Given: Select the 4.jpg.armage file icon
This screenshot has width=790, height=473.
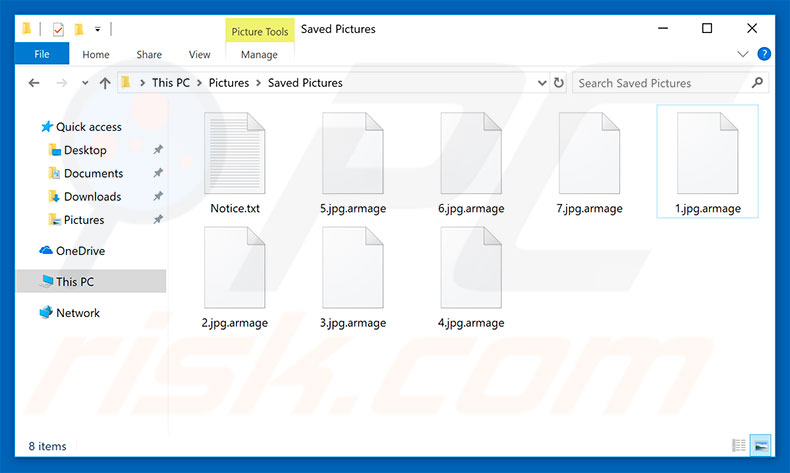Looking at the screenshot, I should (471, 267).
